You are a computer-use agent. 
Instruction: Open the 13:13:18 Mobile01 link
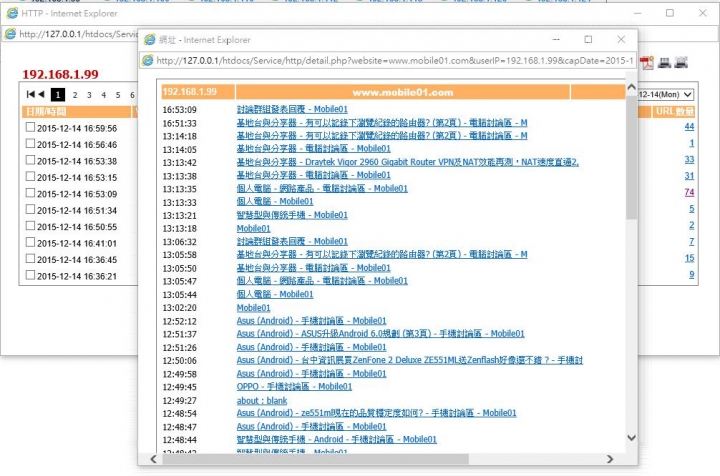pyautogui.click(x=253, y=228)
